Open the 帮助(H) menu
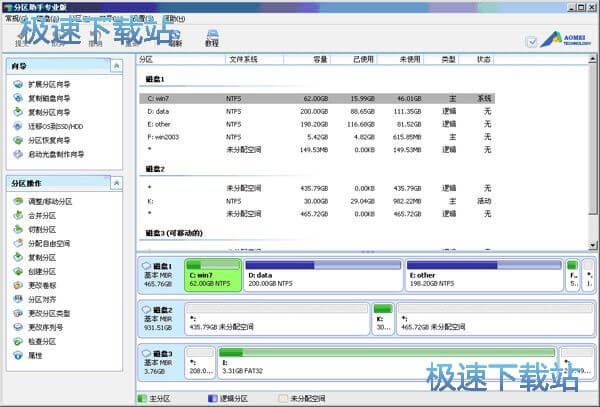The width and height of the screenshot is (600, 407). pos(174,18)
